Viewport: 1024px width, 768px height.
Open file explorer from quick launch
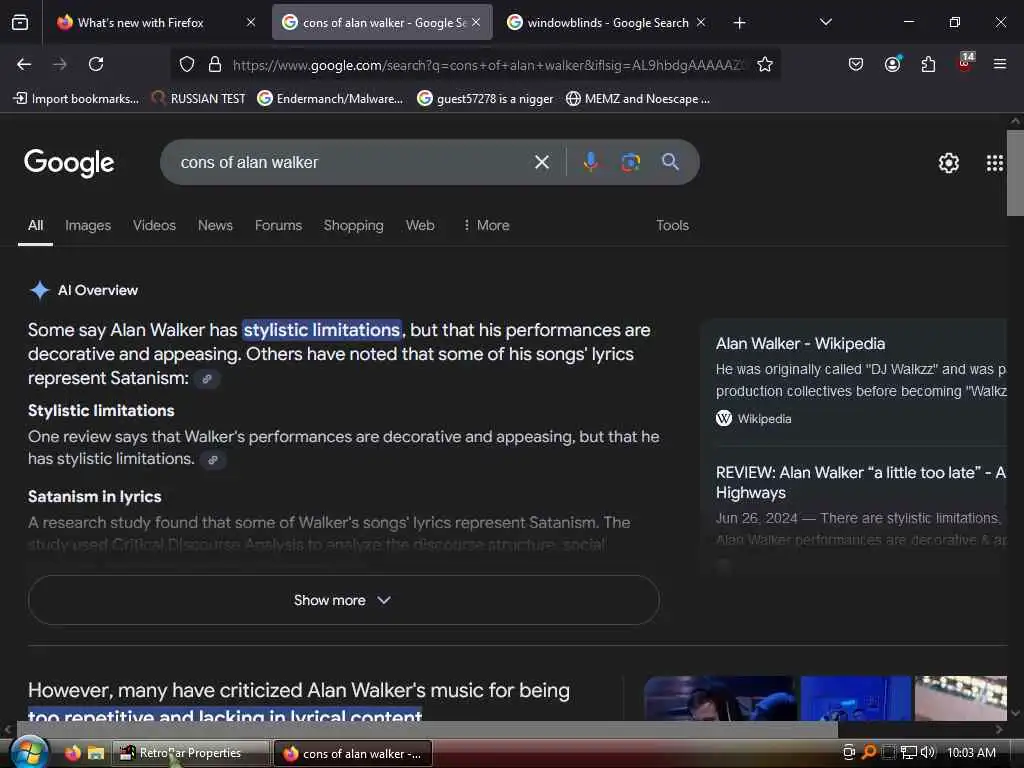tap(96, 753)
